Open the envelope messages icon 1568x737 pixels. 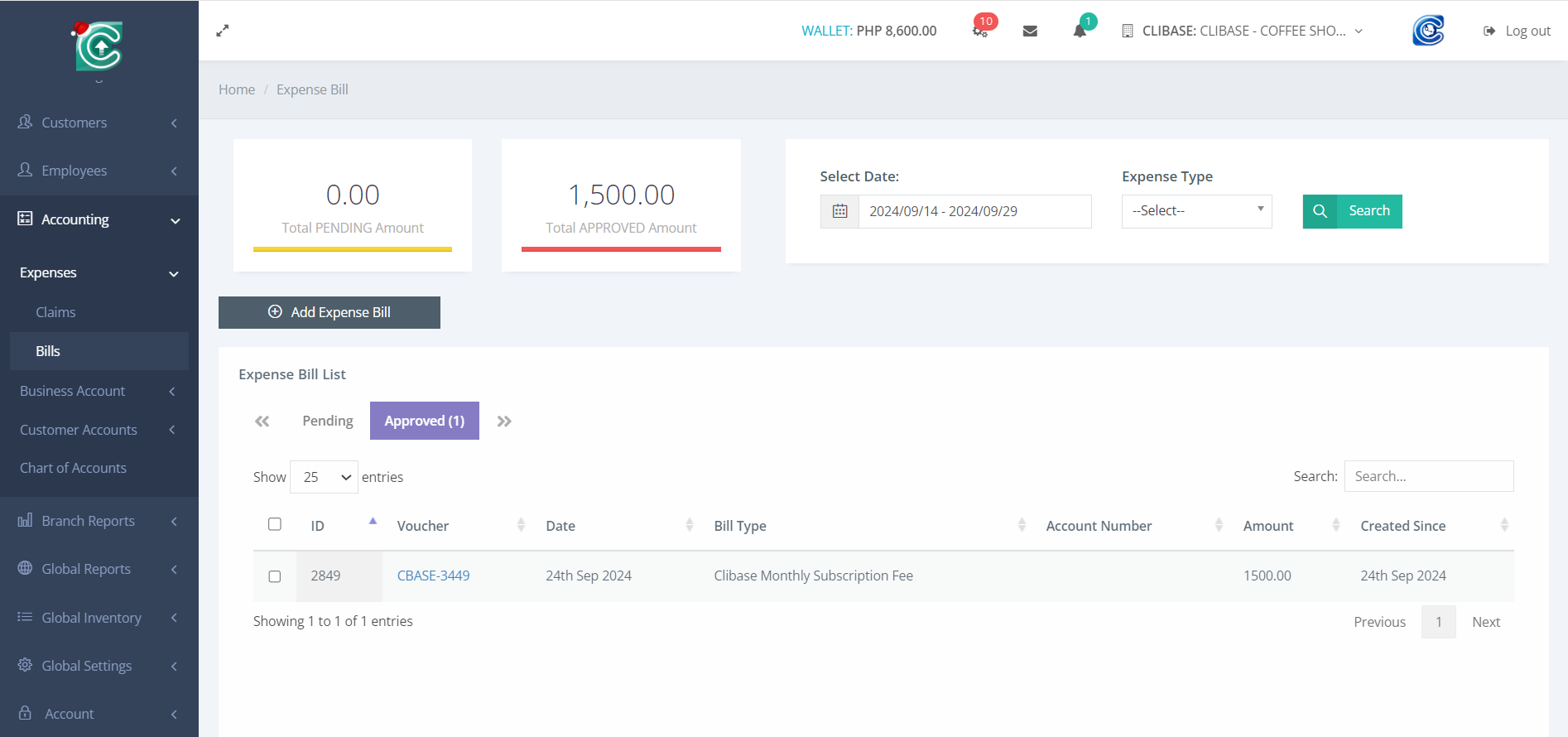tap(1030, 31)
